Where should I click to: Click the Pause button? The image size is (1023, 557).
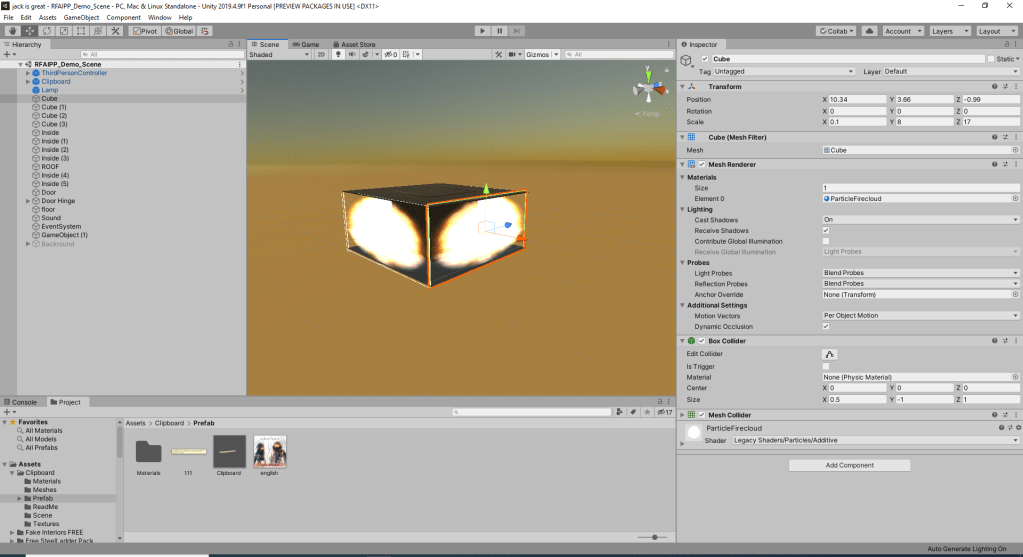click(499, 31)
